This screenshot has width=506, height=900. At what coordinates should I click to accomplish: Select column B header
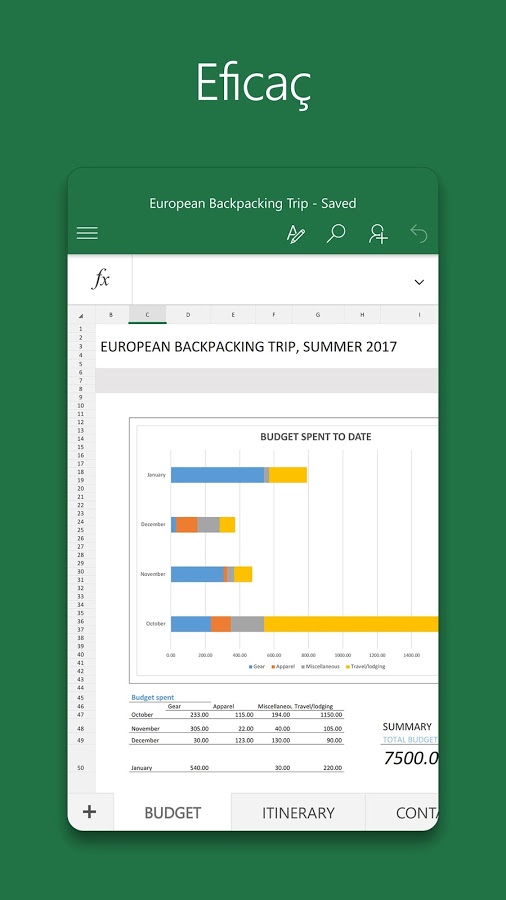[111, 315]
